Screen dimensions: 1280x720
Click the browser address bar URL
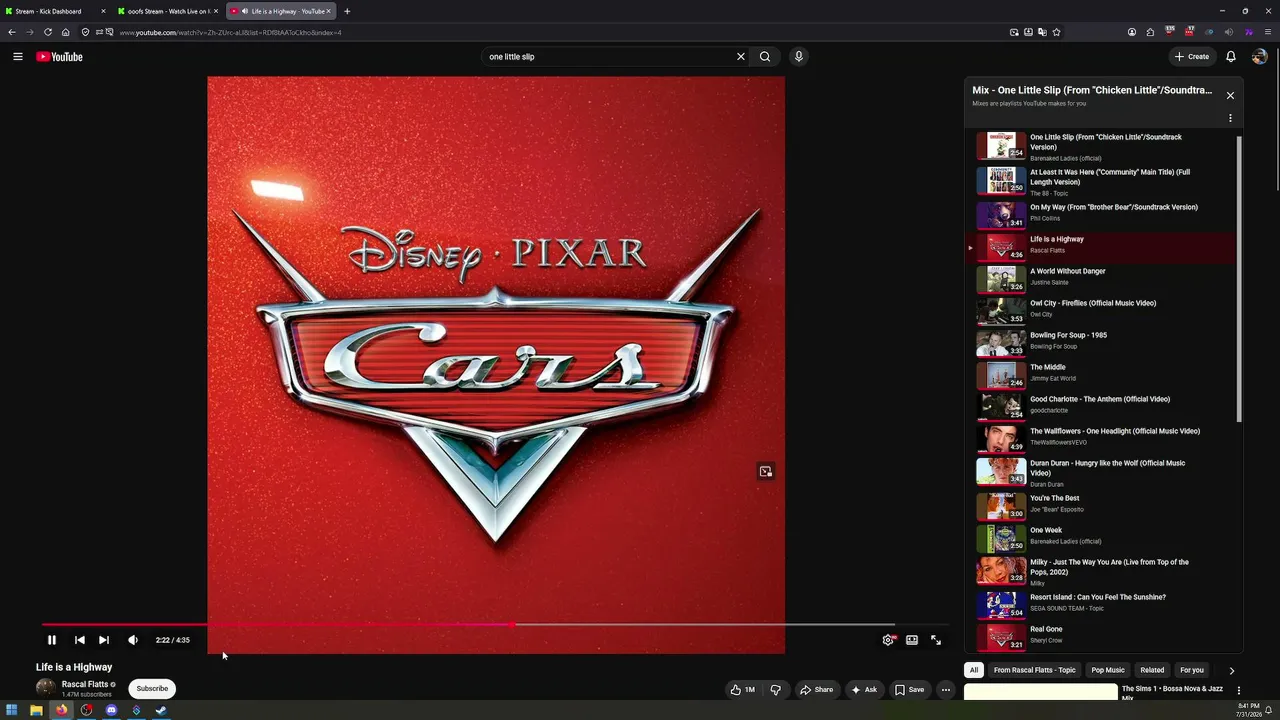pos(231,33)
